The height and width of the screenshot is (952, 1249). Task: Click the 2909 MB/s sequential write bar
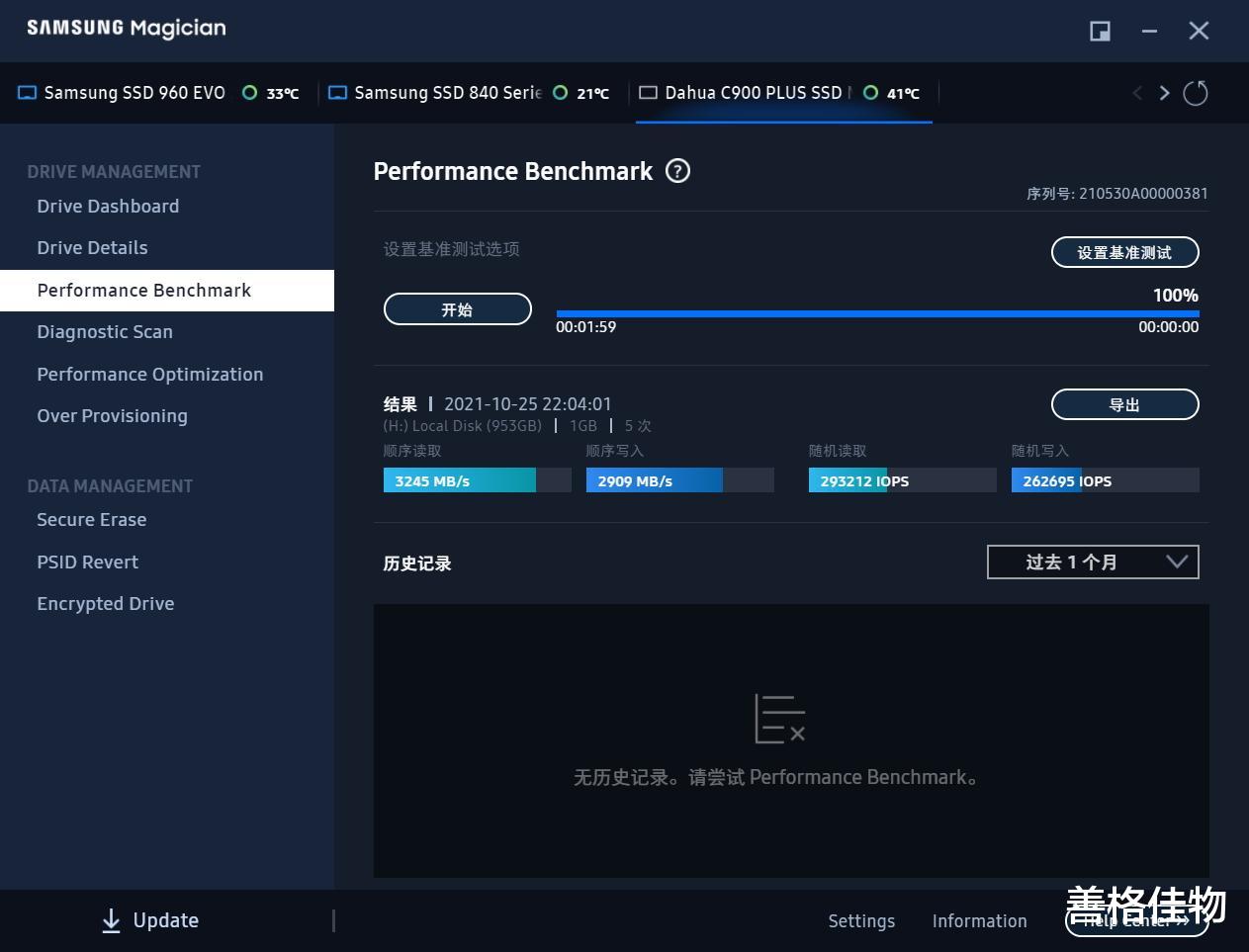point(679,480)
